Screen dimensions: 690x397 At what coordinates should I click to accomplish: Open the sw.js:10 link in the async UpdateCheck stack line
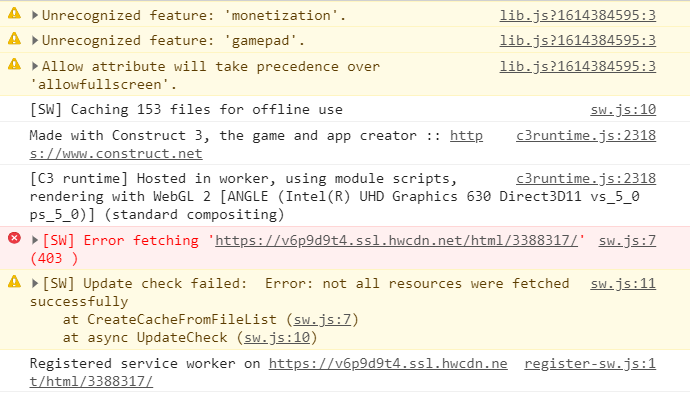point(277,338)
